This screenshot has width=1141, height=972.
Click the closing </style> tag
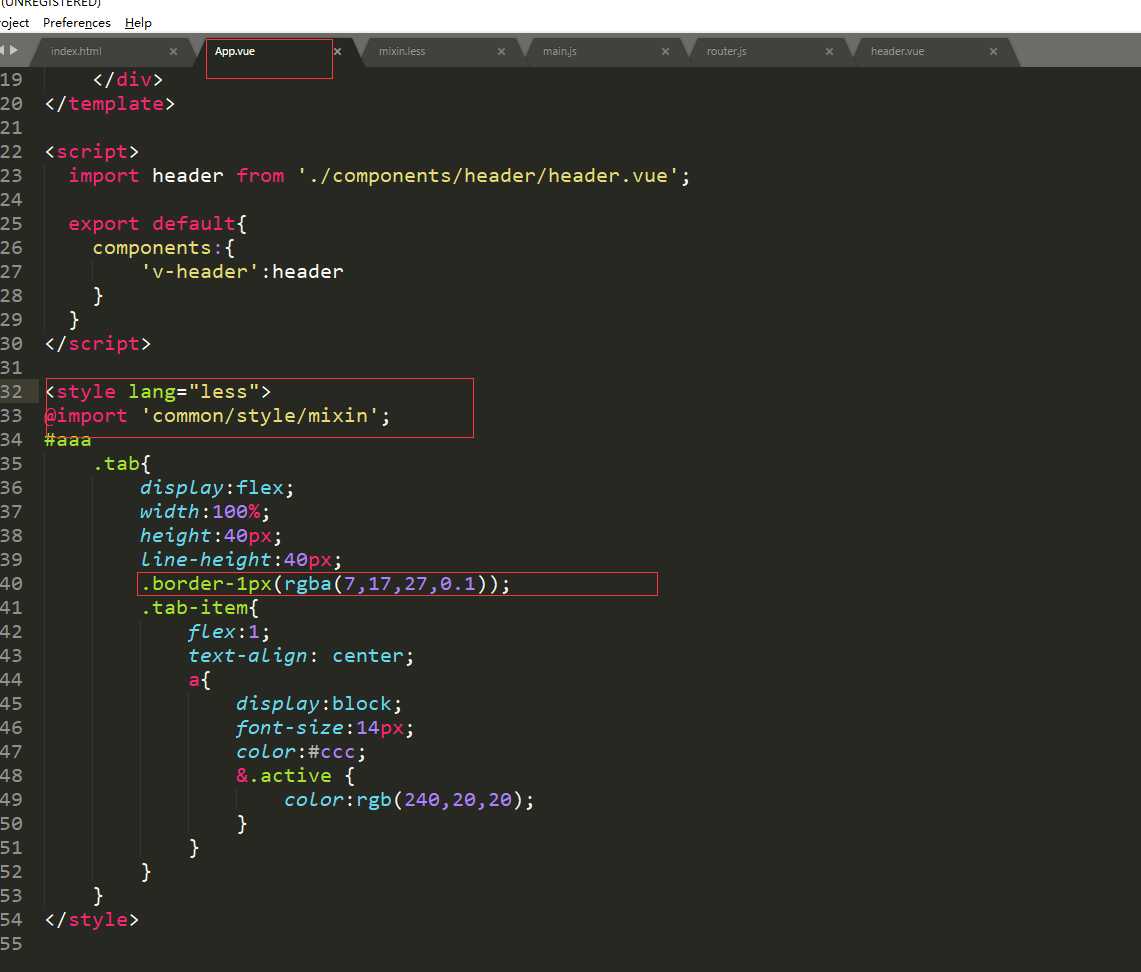(92, 920)
